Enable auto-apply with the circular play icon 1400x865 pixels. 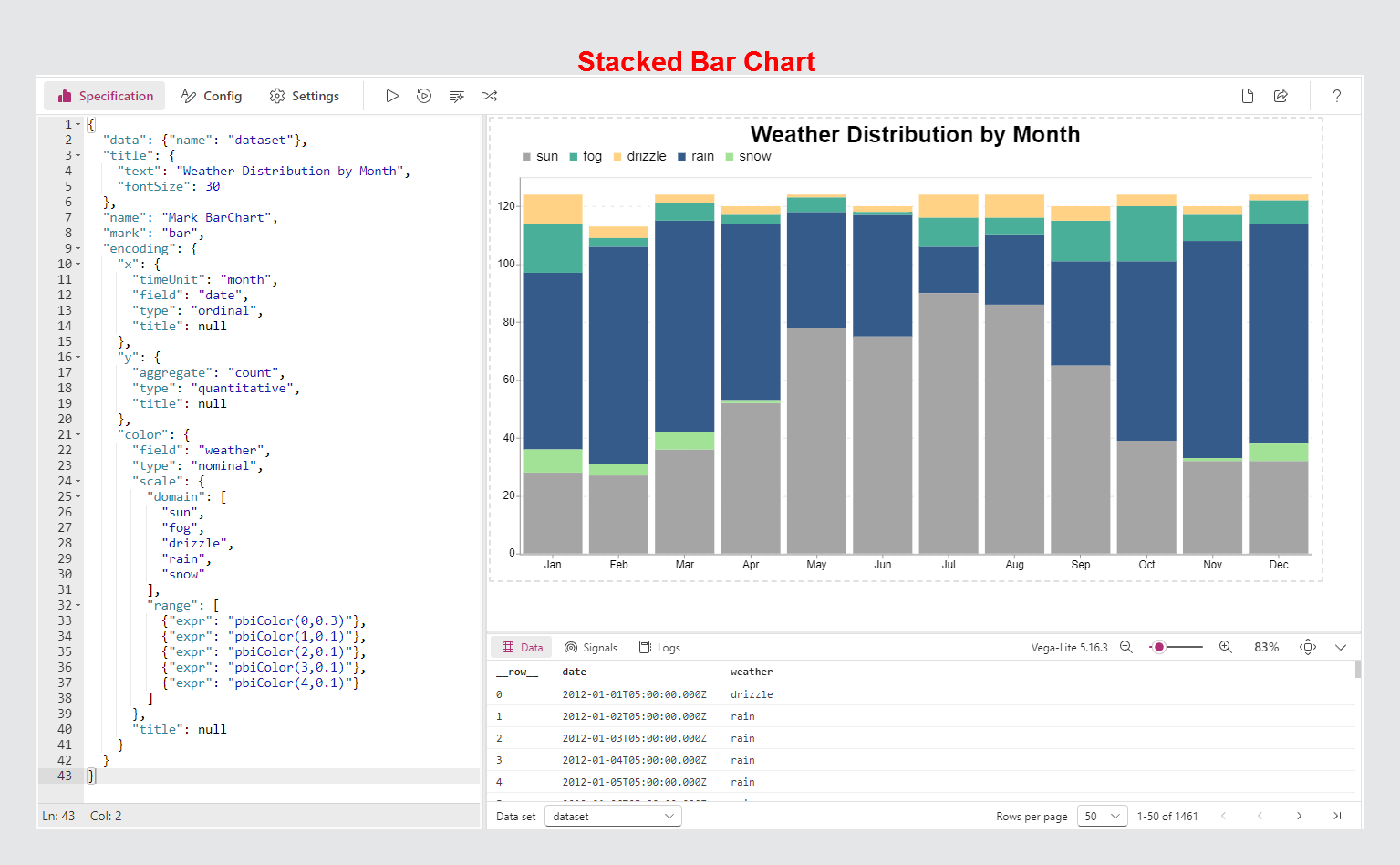424,95
